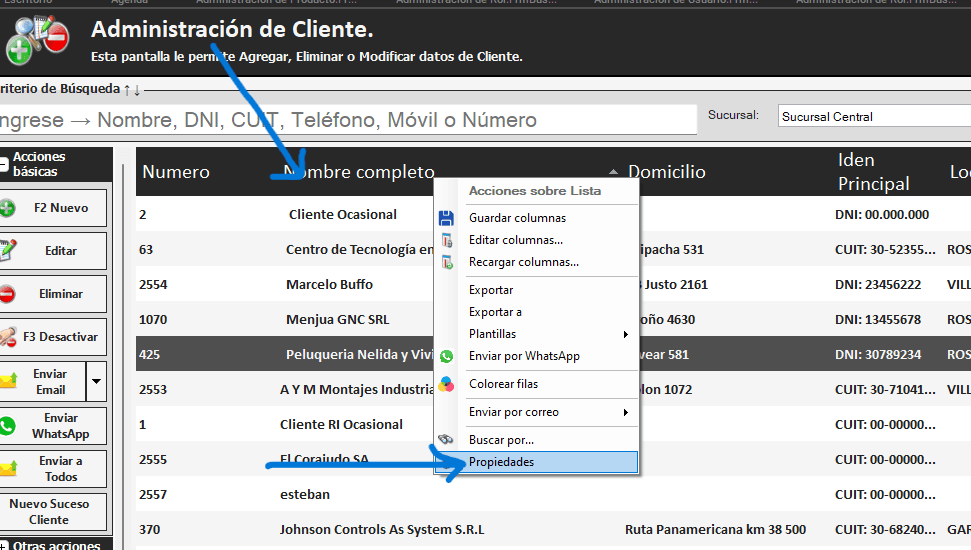Open the Enviar Email dropdown arrow
Image resolution: width=971 pixels, height=550 pixels.
[97, 381]
